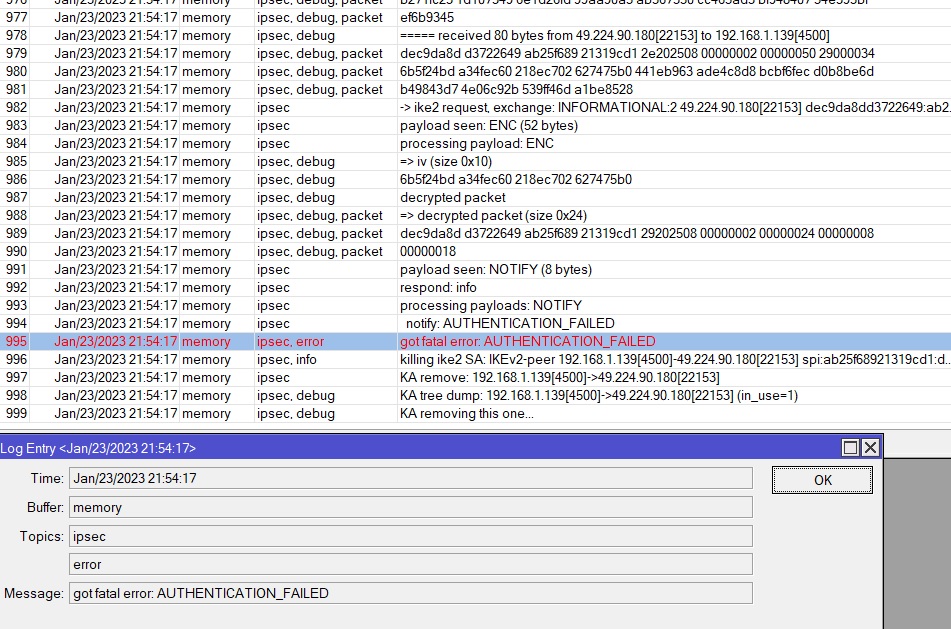Image resolution: width=951 pixels, height=629 pixels.
Task: Click the Topics field showing error
Action: 411,564
